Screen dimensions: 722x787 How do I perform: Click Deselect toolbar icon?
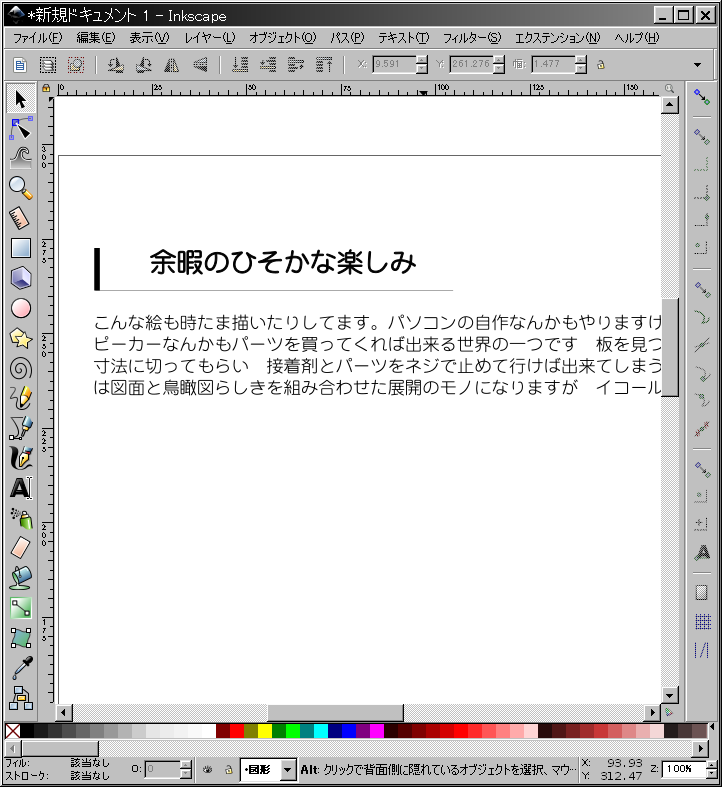[76, 65]
